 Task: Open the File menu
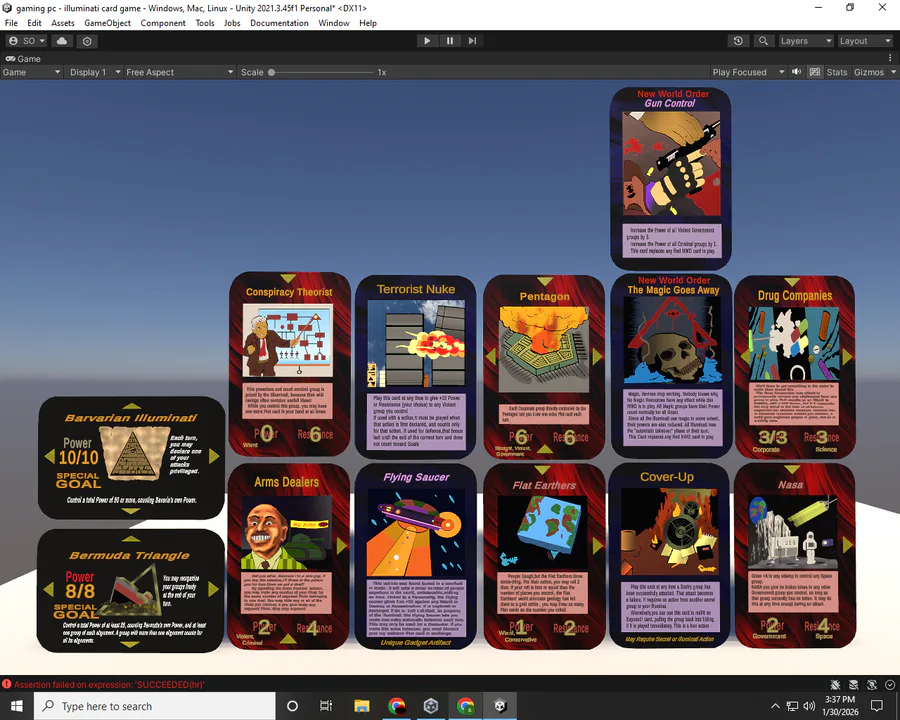(11, 23)
